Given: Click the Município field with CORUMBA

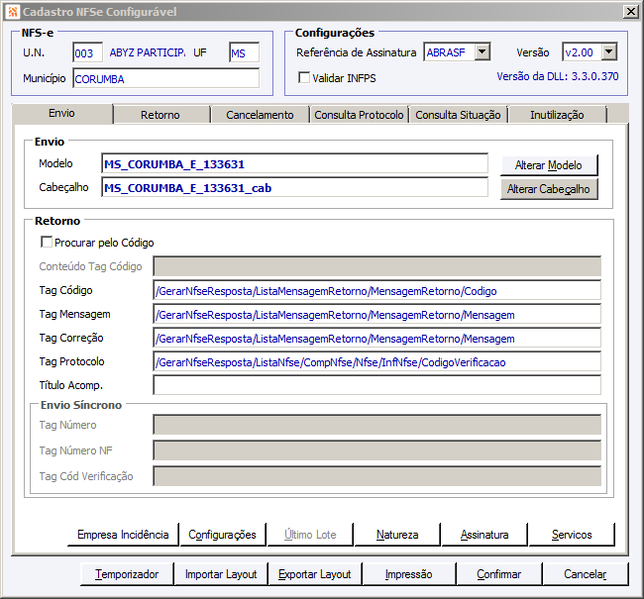Looking at the screenshot, I should click(166, 78).
